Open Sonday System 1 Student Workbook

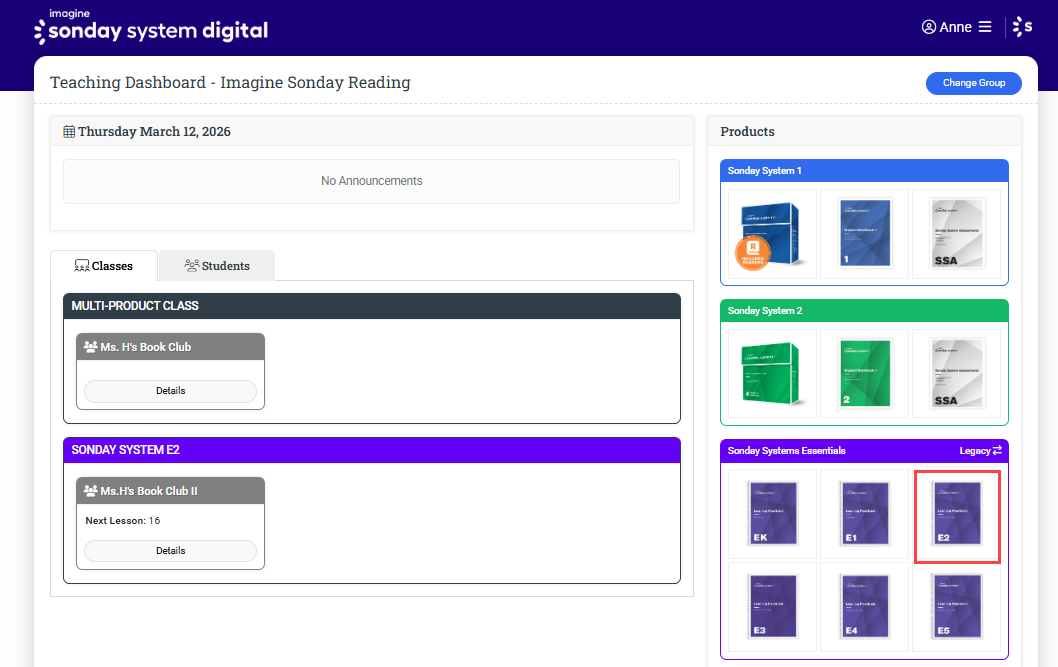[x=864, y=234]
